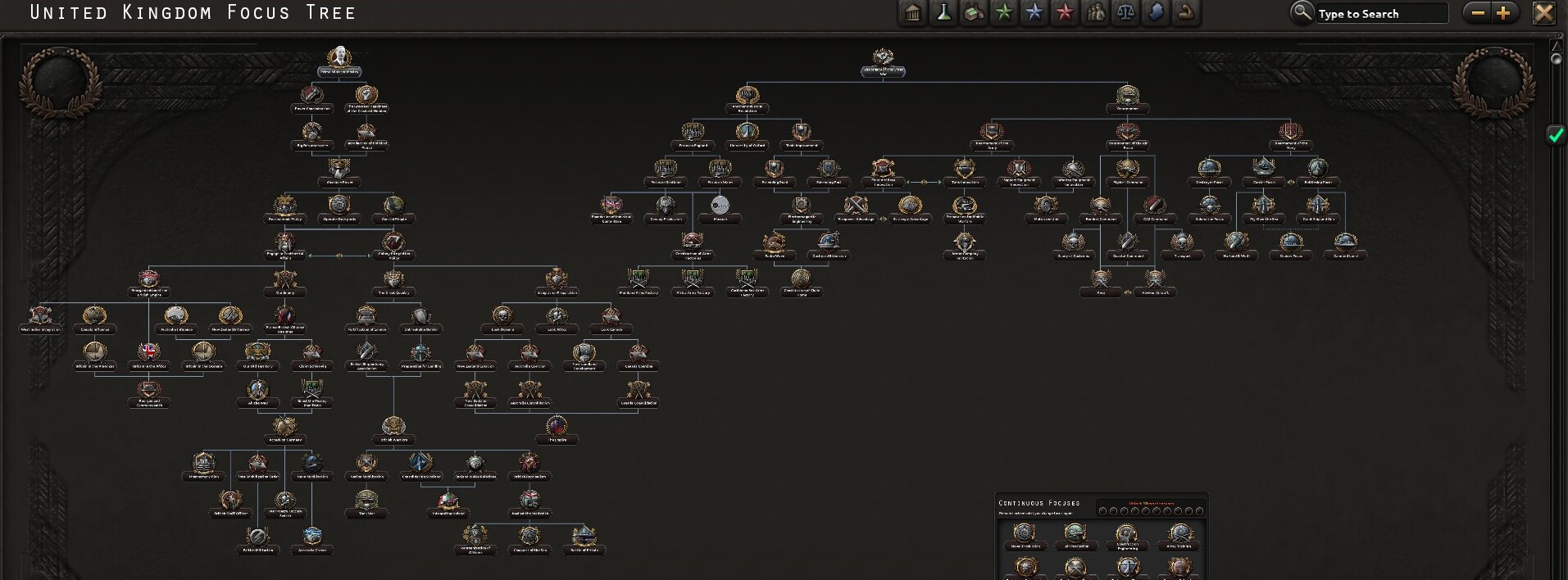This screenshot has width=1568, height=580.
Task: Select the Battleship Focus node
Action: coord(1317,172)
